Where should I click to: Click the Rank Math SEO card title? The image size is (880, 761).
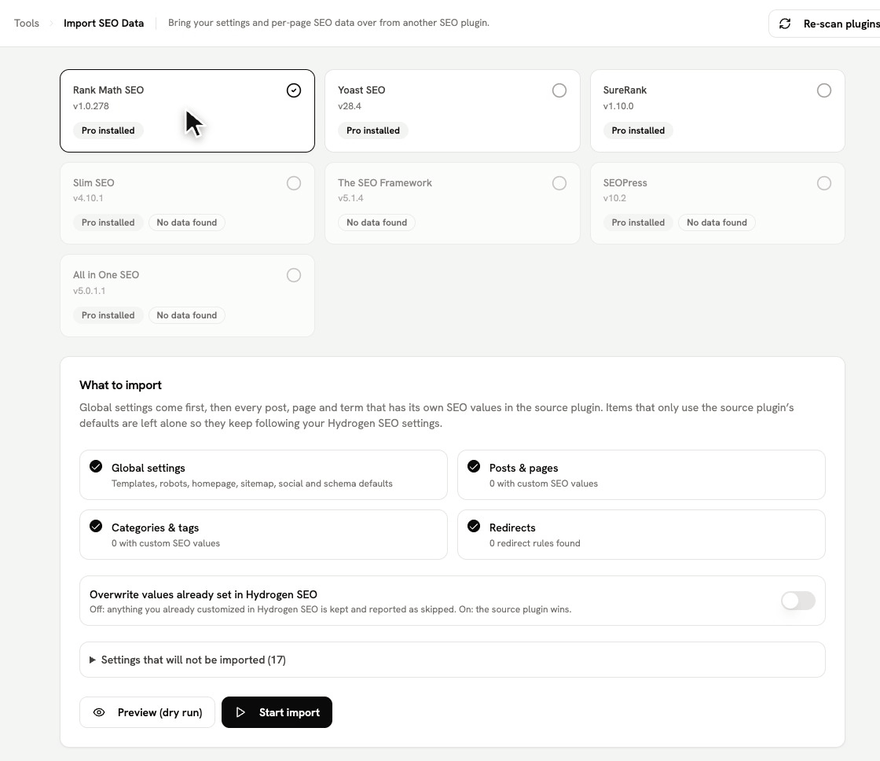pyautogui.click(x=108, y=90)
